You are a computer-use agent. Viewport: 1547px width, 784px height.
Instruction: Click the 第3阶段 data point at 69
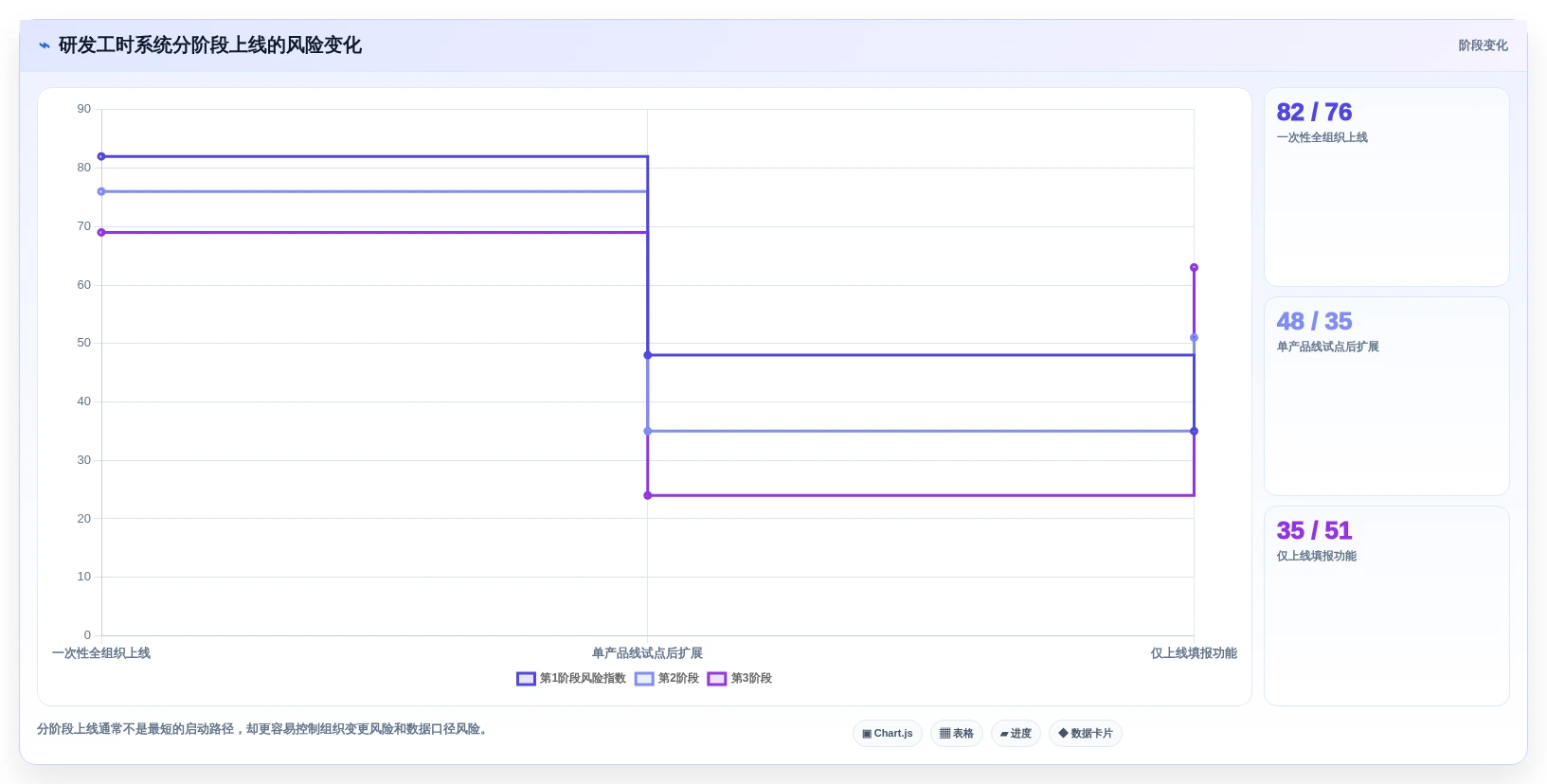(x=101, y=232)
